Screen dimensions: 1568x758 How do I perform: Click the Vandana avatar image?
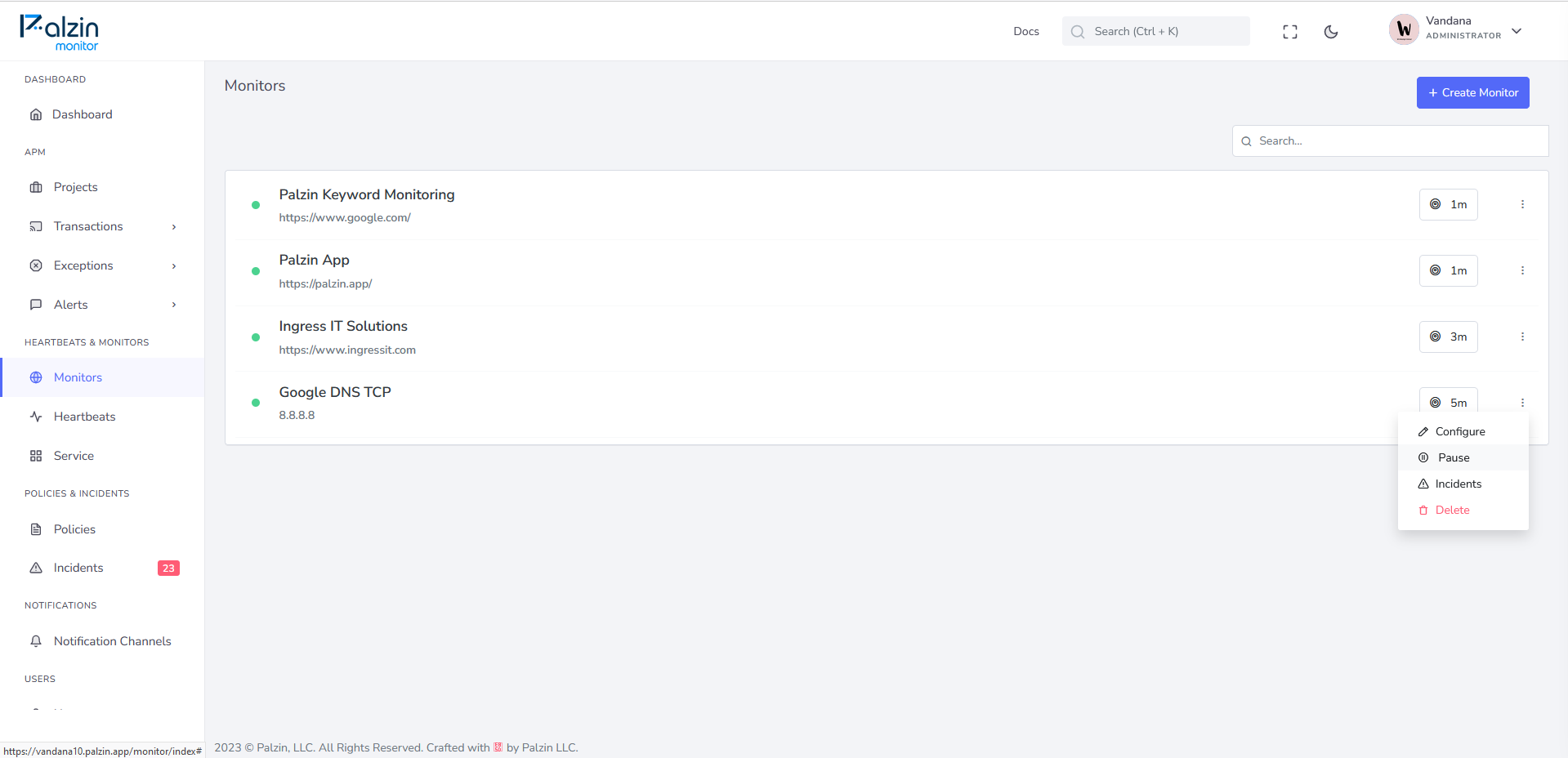(1404, 30)
